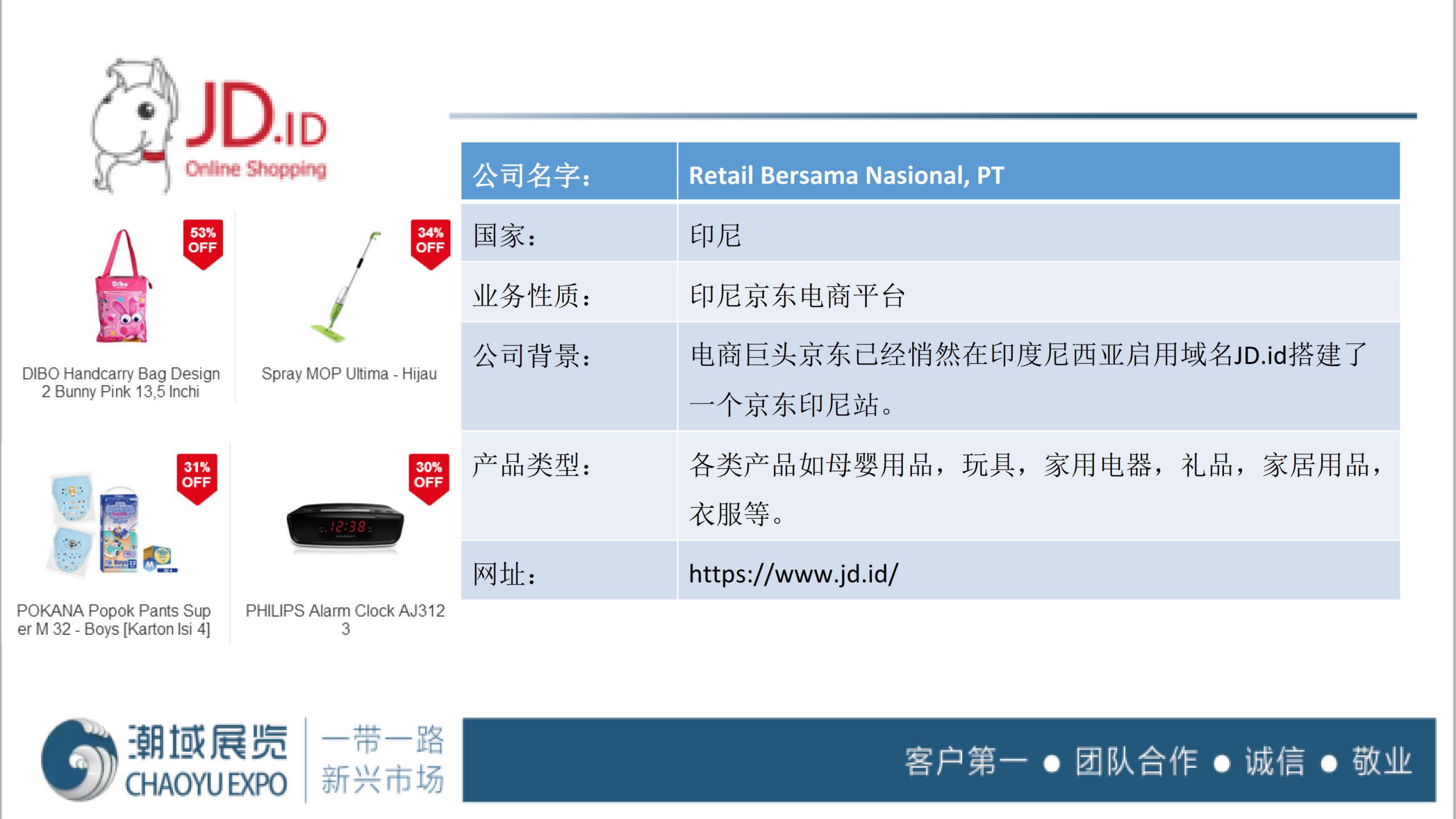This screenshot has height=819, width=1456.
Task: Click the 潮域展览 Chinese company name
Action: point(208,742)
